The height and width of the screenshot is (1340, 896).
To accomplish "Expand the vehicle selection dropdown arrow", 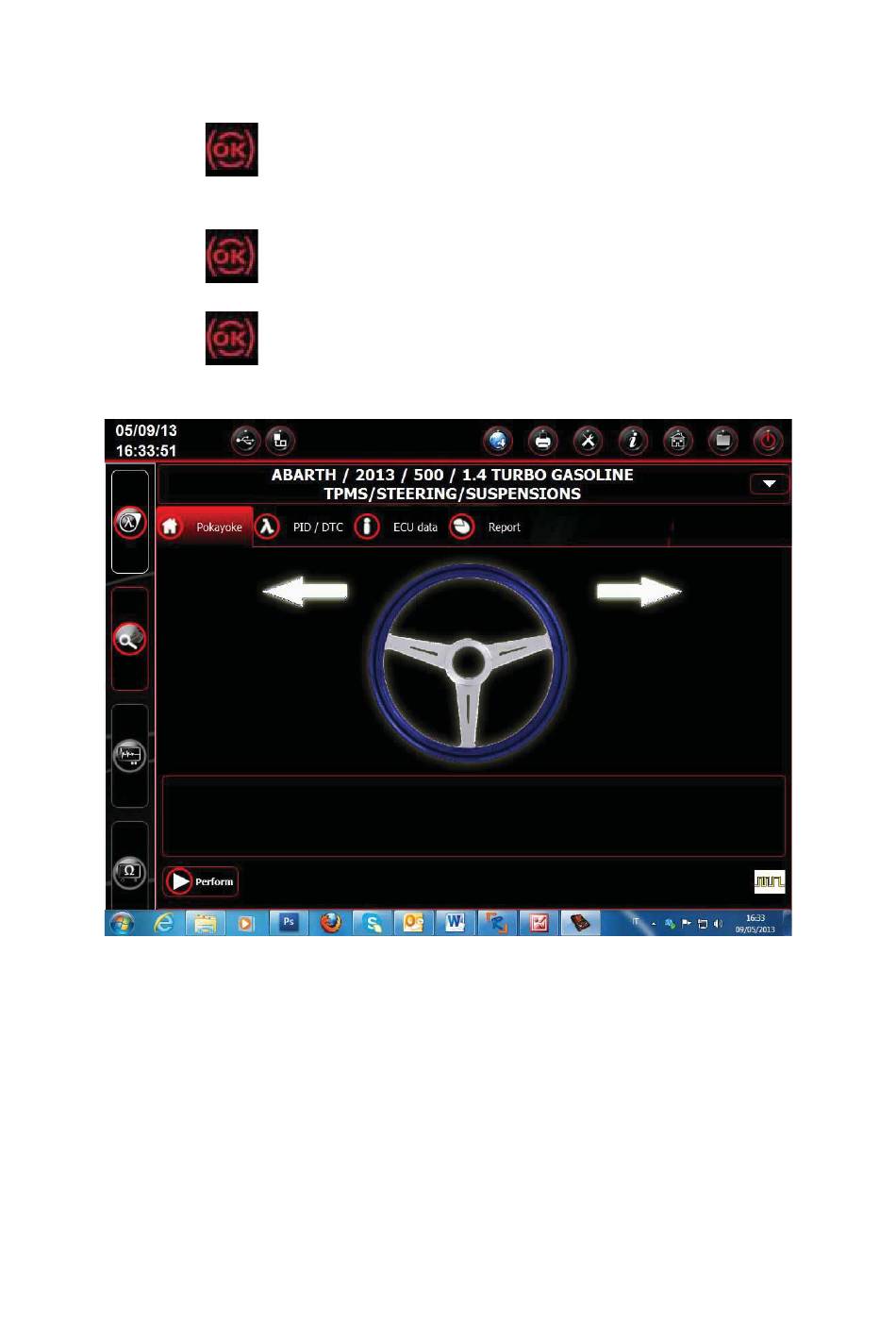I will click(x=770, y=483).
